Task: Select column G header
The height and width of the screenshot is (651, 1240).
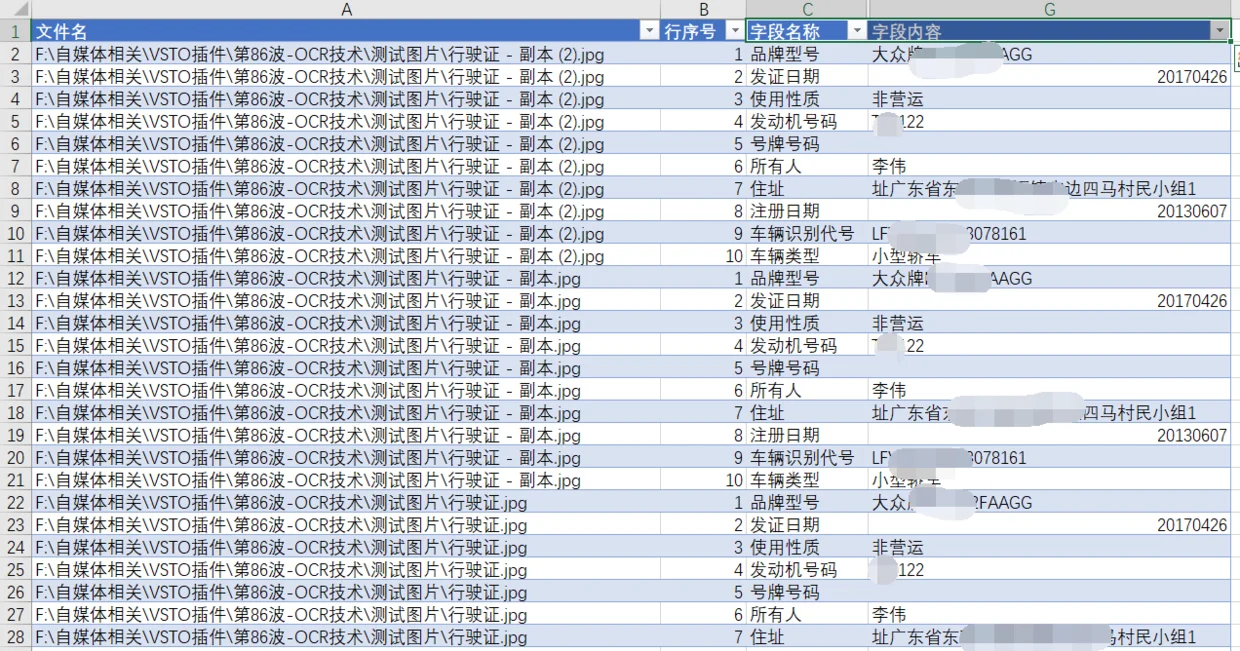Action: [1050, 9]
